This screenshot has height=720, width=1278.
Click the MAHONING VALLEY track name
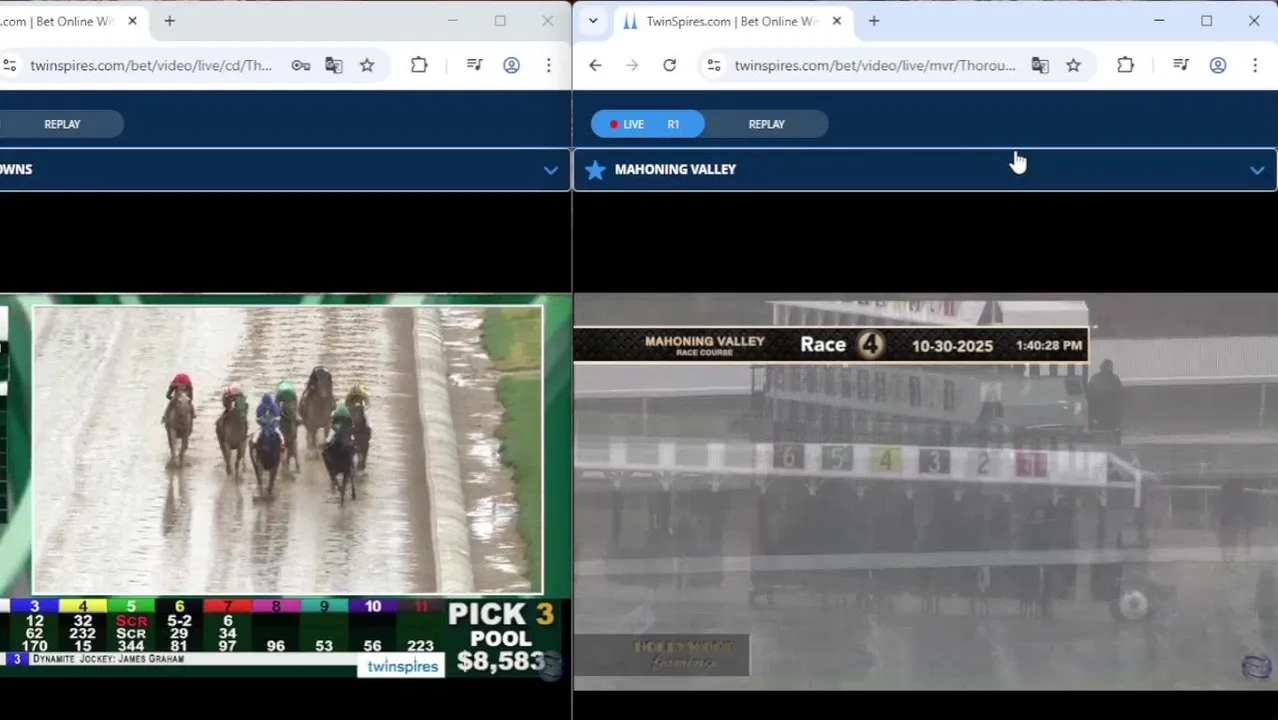(x=675, y=170)
